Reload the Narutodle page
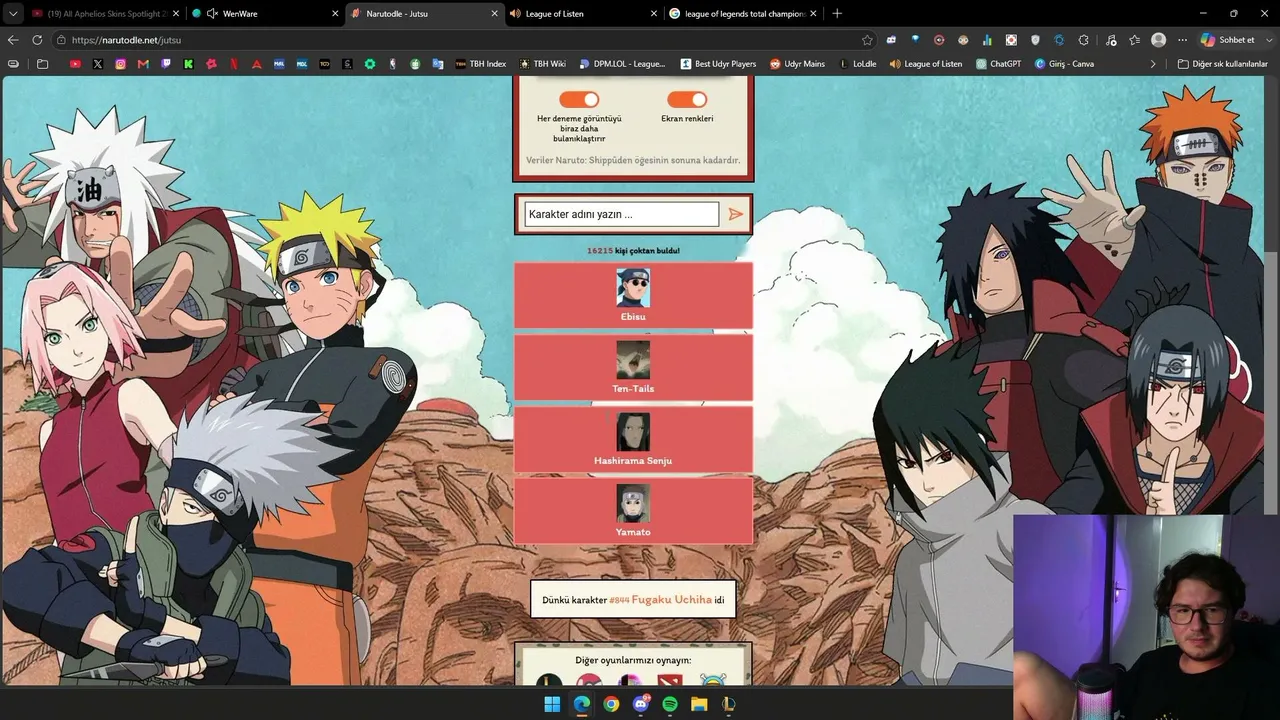Screen dimensions: 1280x720 37,40
